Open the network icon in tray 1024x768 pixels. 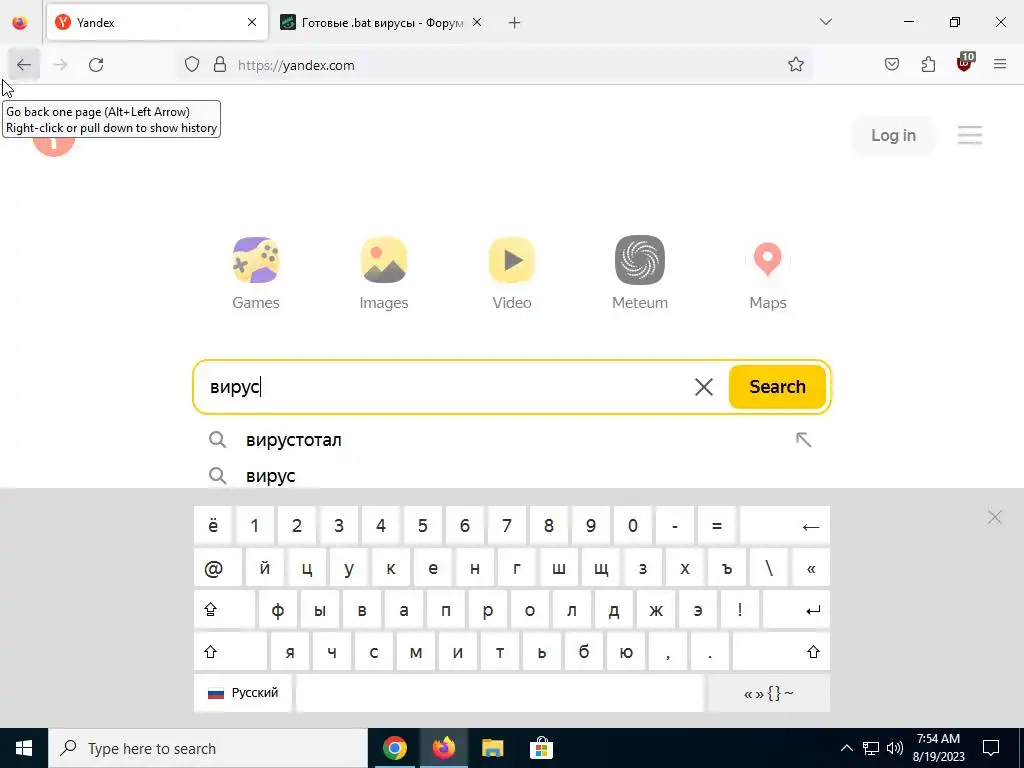click(x=871, y=748)
